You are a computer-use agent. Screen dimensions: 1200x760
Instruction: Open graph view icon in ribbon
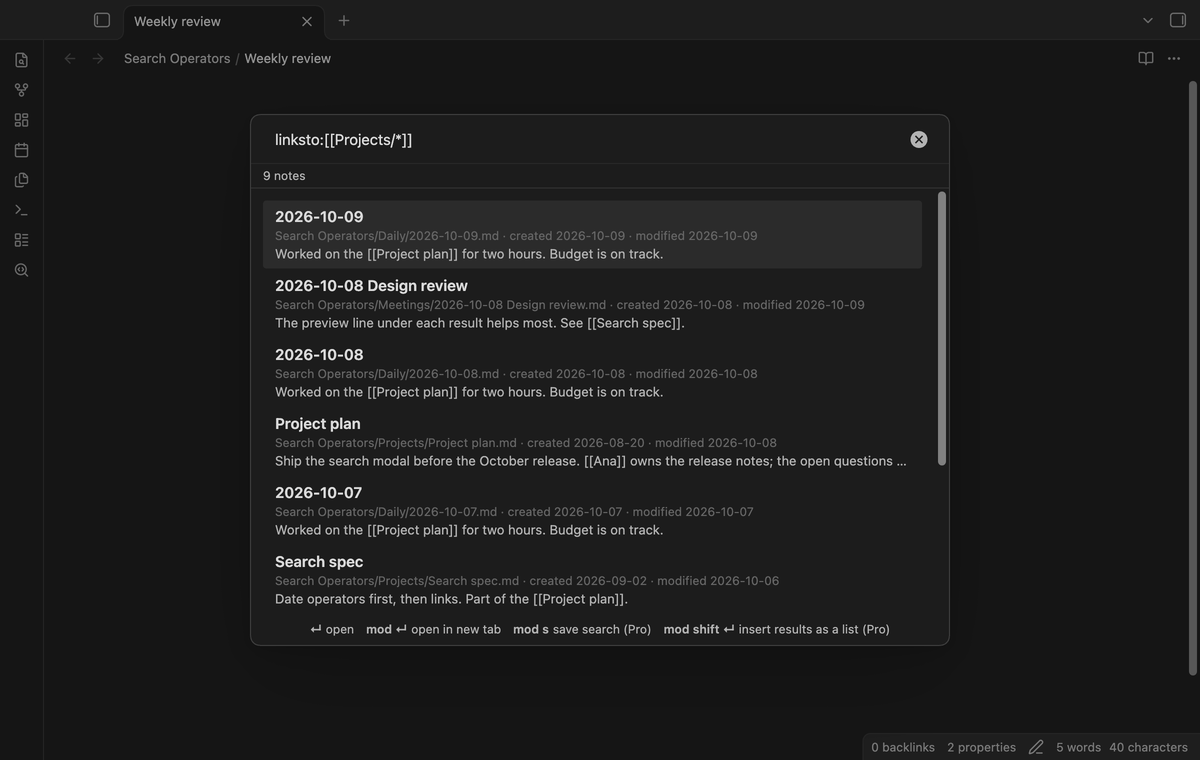coord(22,90)
